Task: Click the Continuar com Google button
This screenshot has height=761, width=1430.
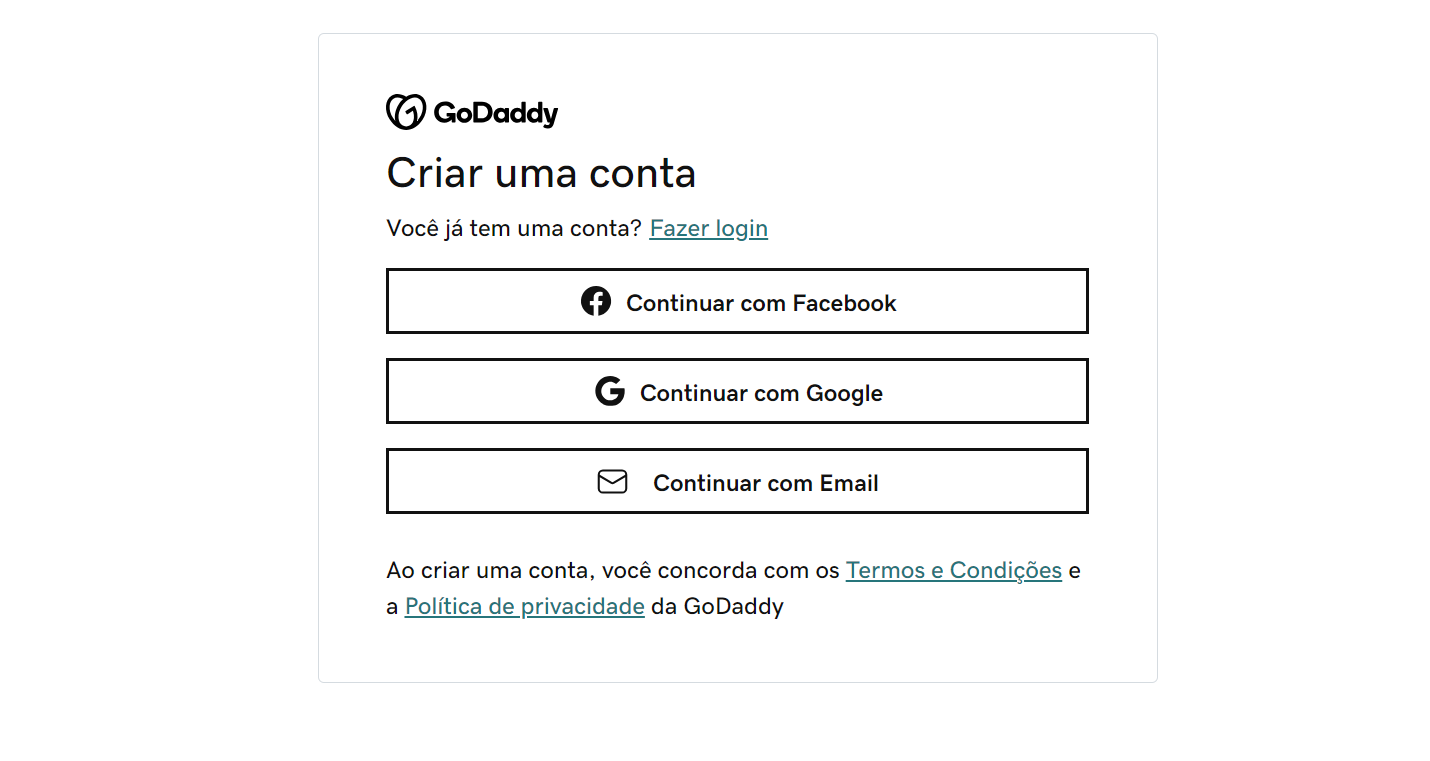Action: click(x=737, y=391)
